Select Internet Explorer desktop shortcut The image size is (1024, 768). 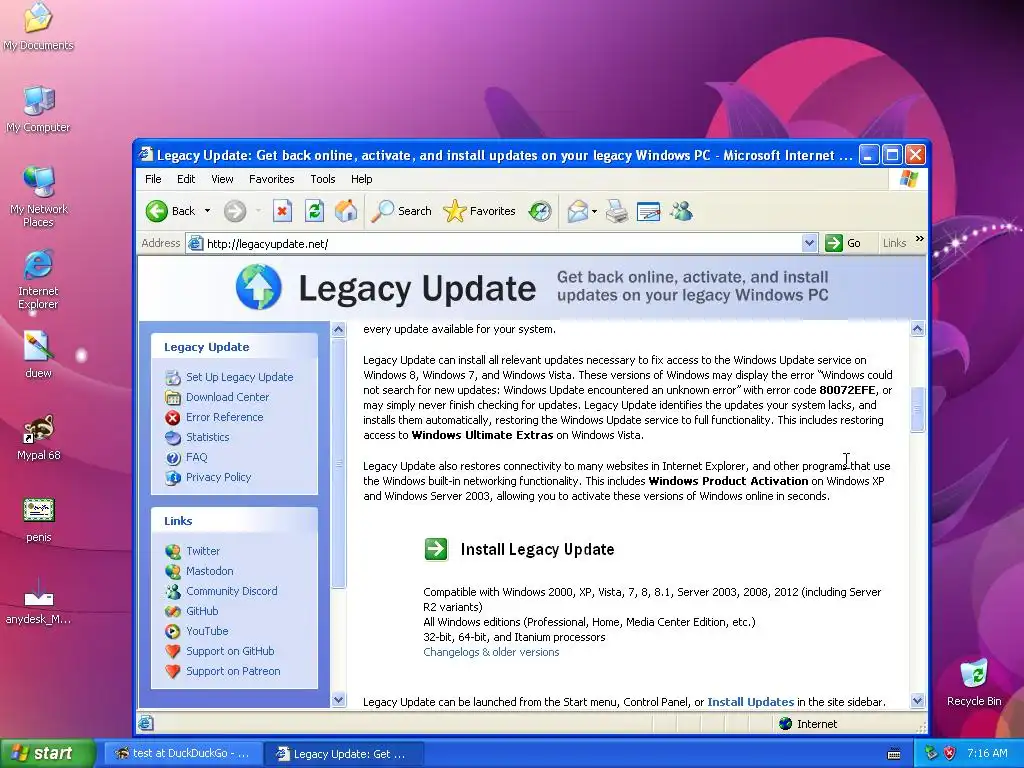tap(38, 279)
